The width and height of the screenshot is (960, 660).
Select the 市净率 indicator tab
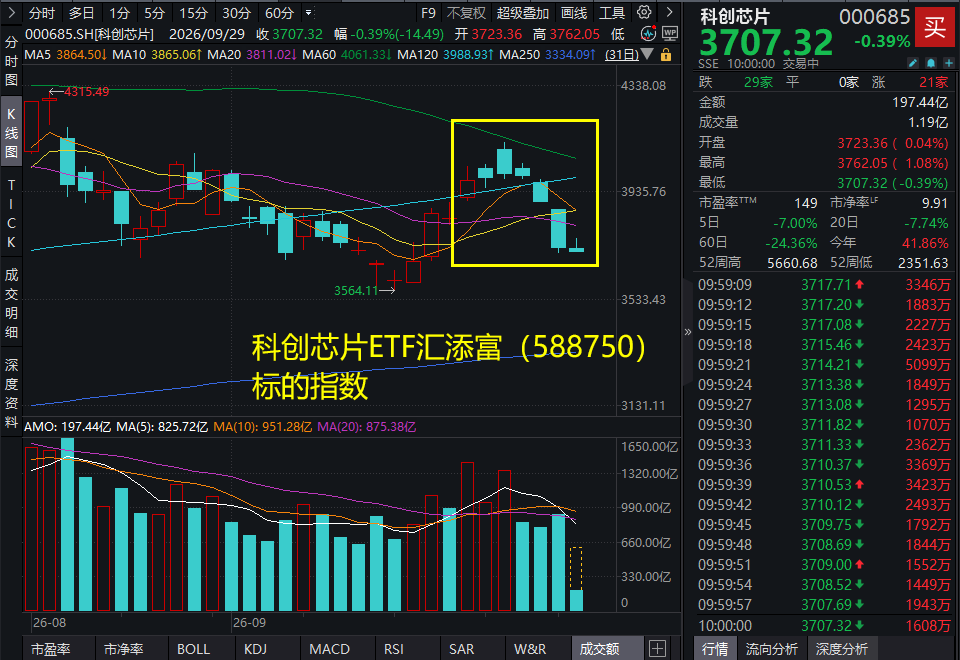[124, 649]
